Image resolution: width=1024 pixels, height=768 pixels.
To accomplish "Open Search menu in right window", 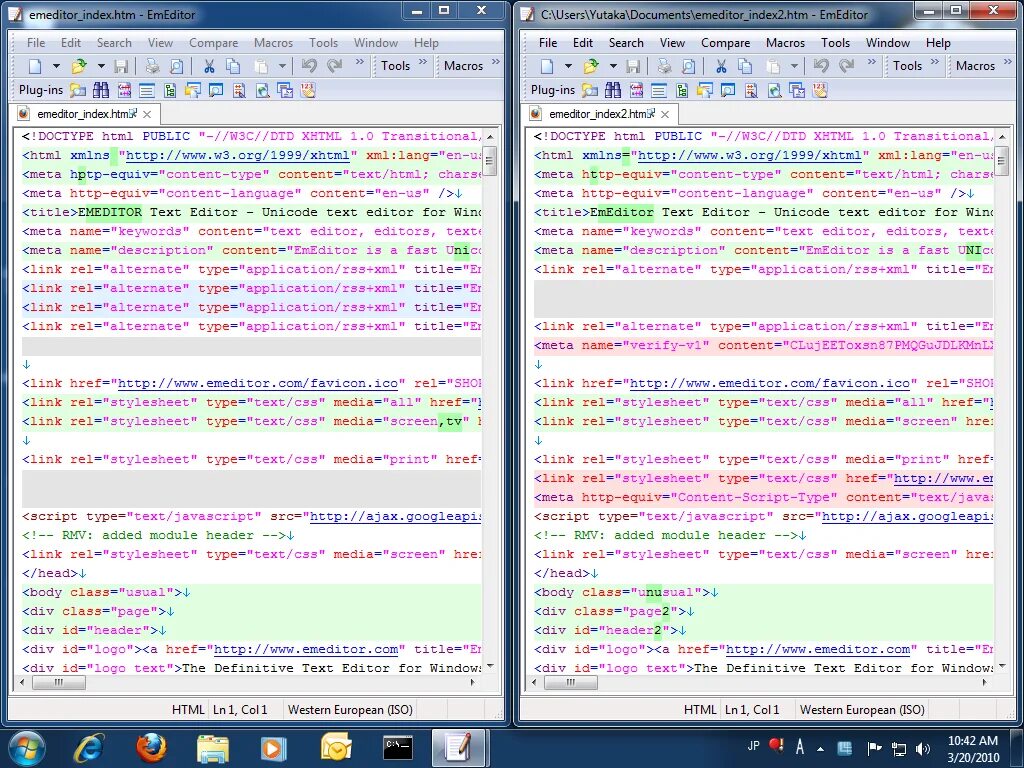I will point(626,42).
